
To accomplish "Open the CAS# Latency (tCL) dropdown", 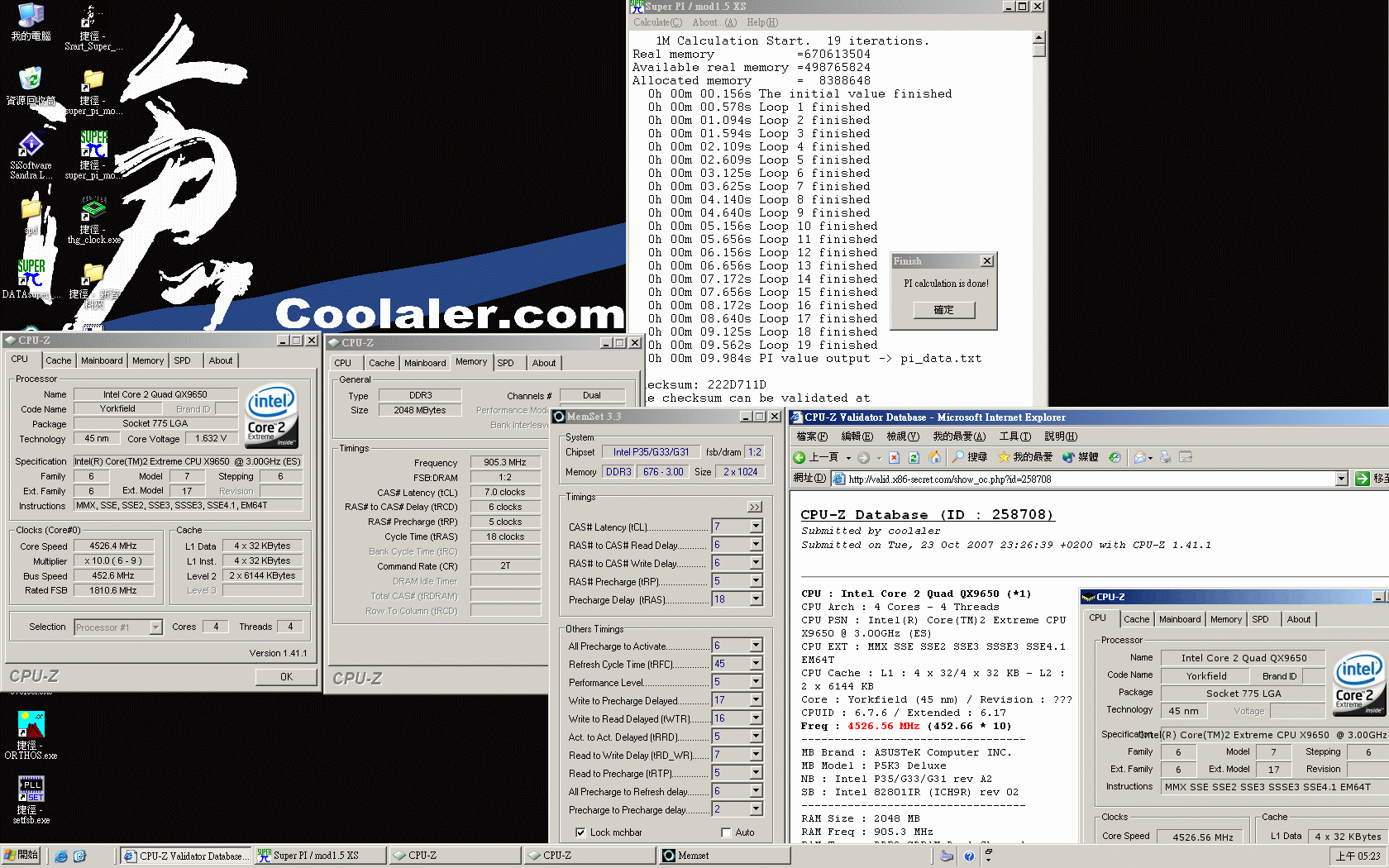I will click(x=756, y=527).
